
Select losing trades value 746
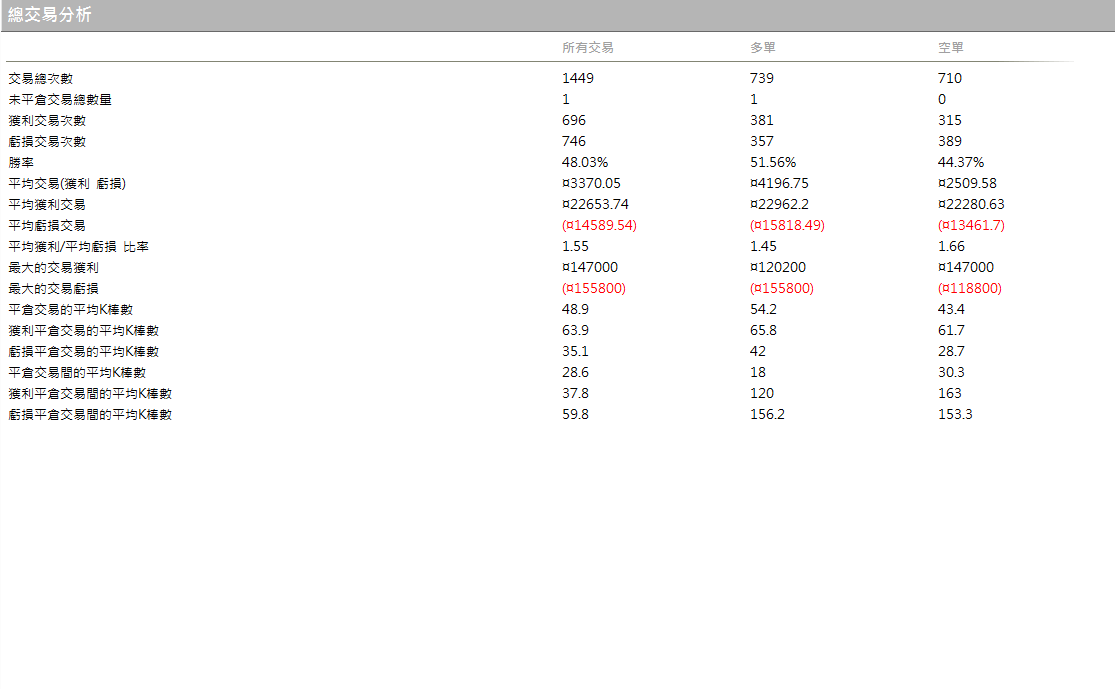tap(574, 141)
